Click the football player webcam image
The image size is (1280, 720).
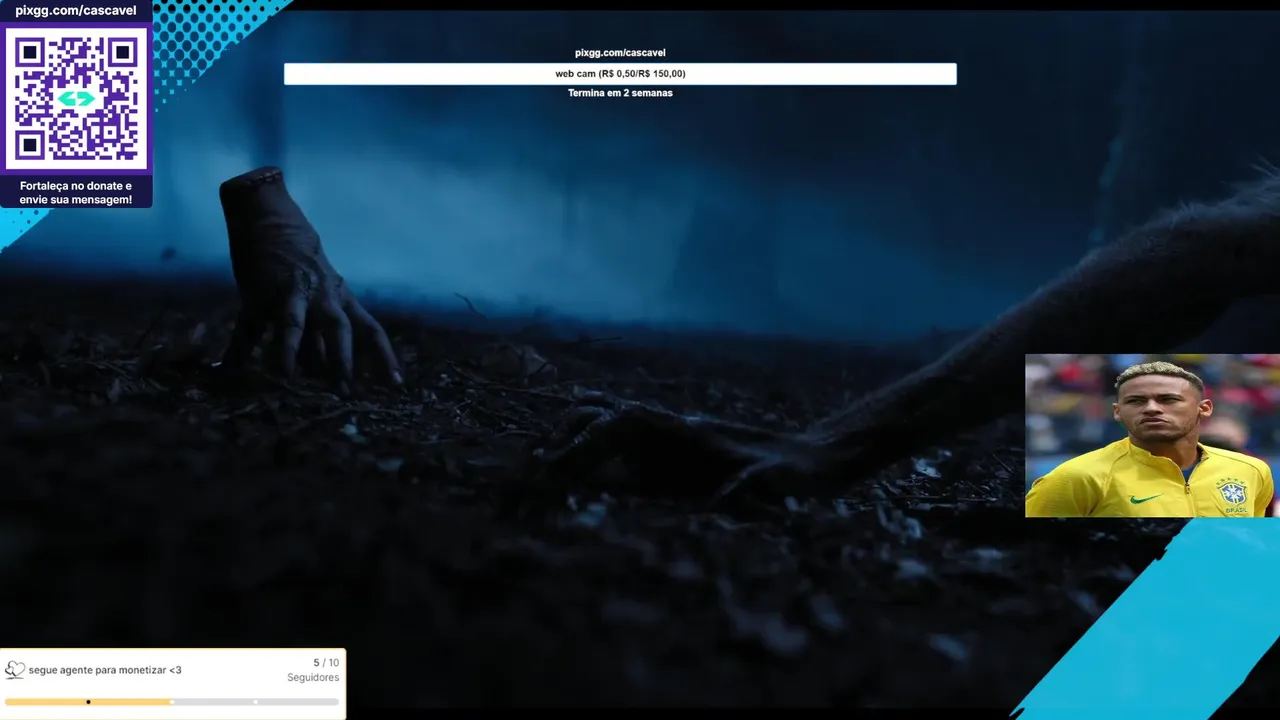pos(1152,435)
